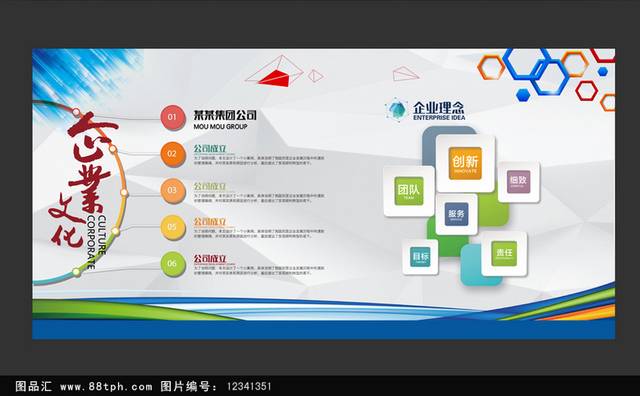Click the red triangle graphic at top
The width and height of the screenshot is (640, 396).
click(x=274, y=78)
